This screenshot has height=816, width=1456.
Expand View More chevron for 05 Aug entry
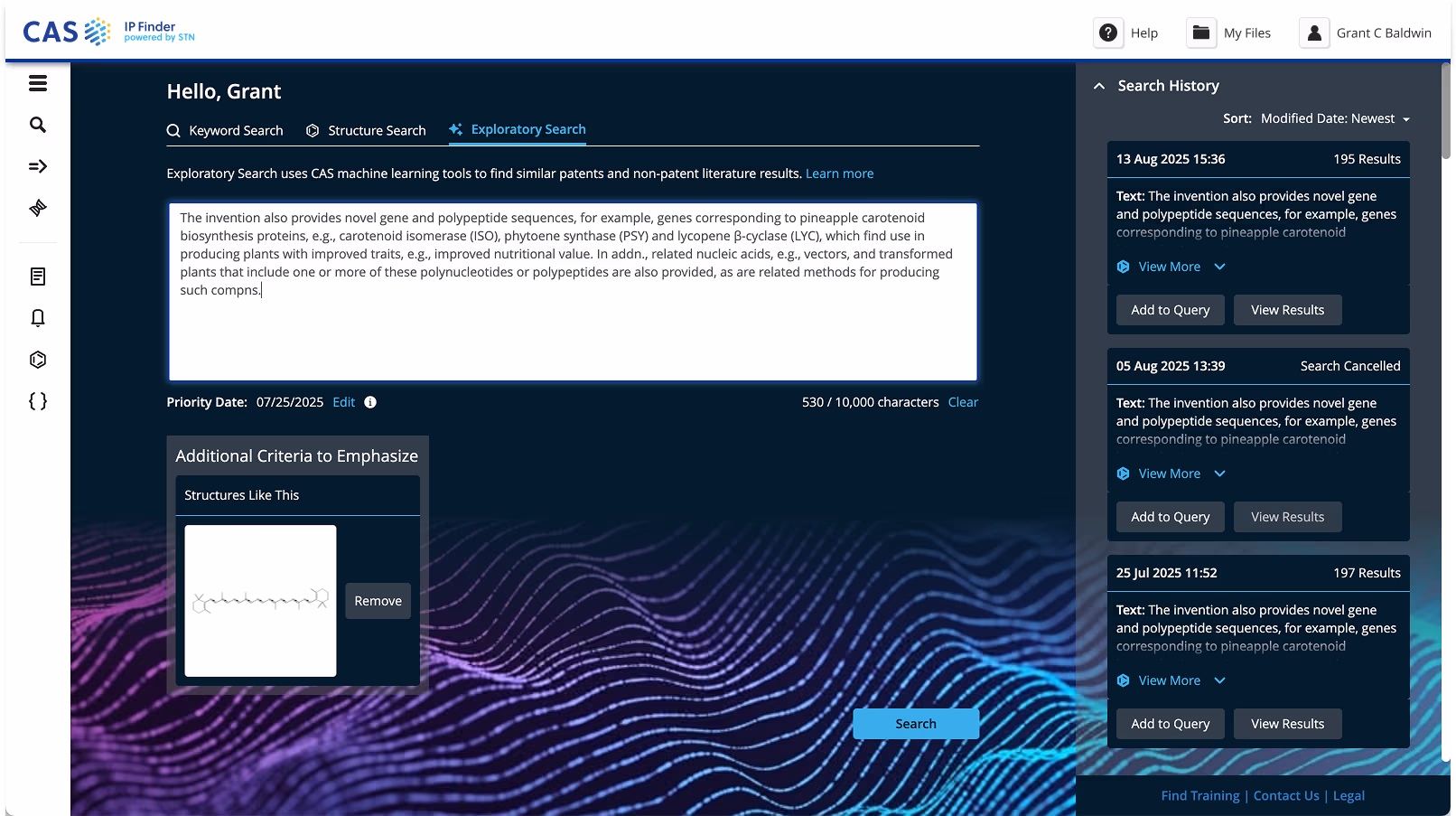click(1220, 474)
